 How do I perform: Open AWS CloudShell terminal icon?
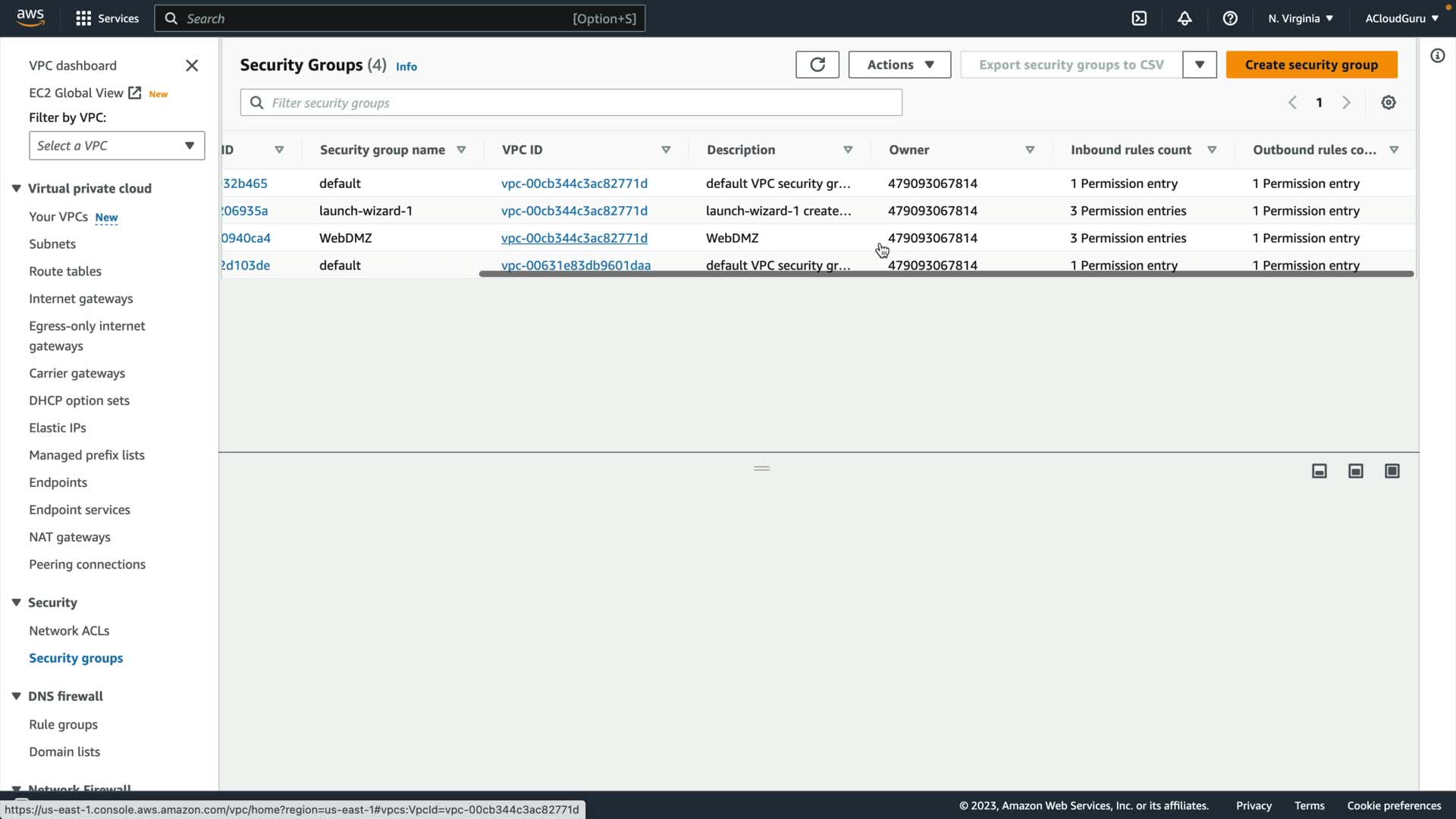(1139, 18)
